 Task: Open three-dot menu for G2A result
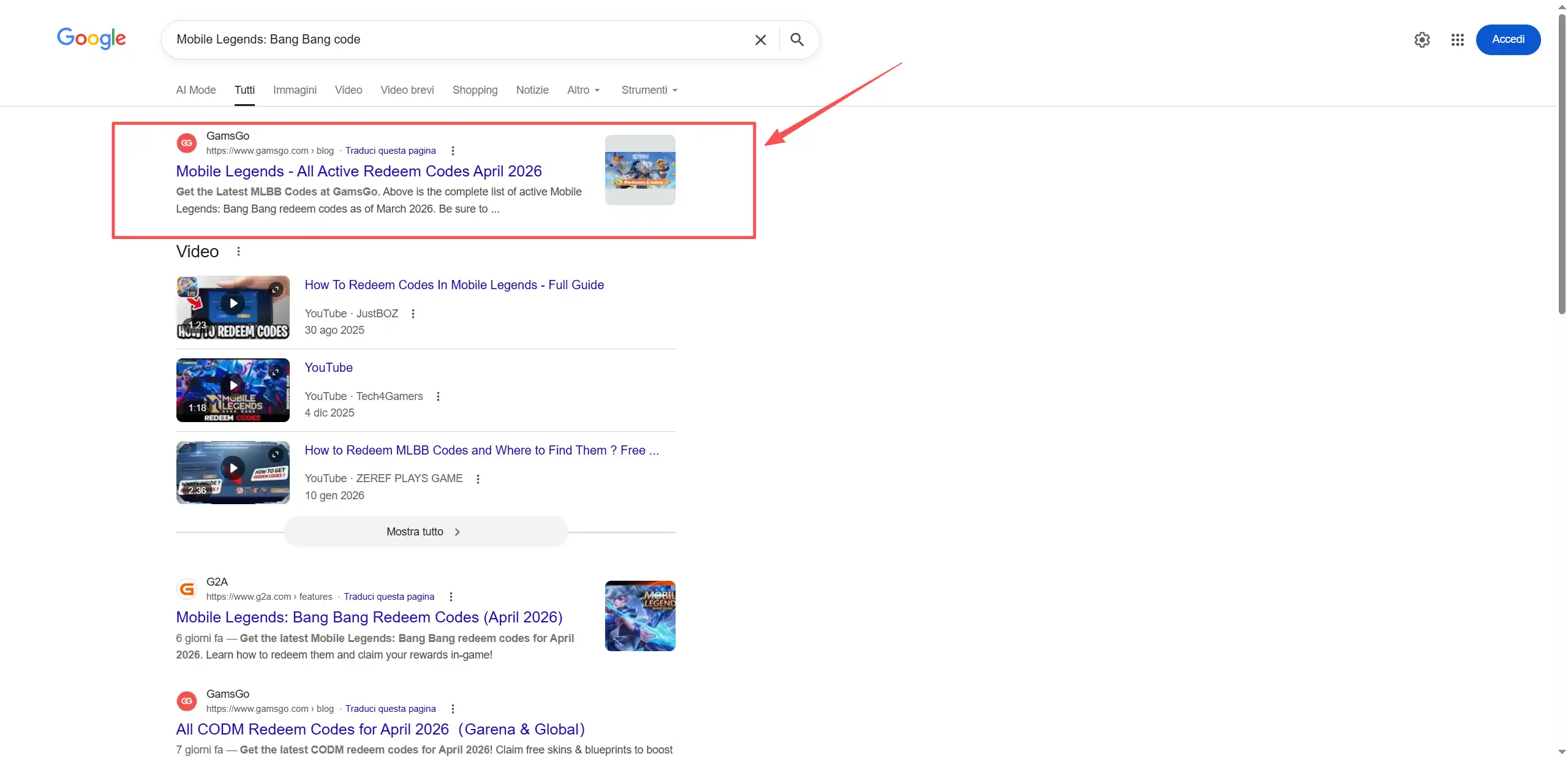tap(451, 597)
